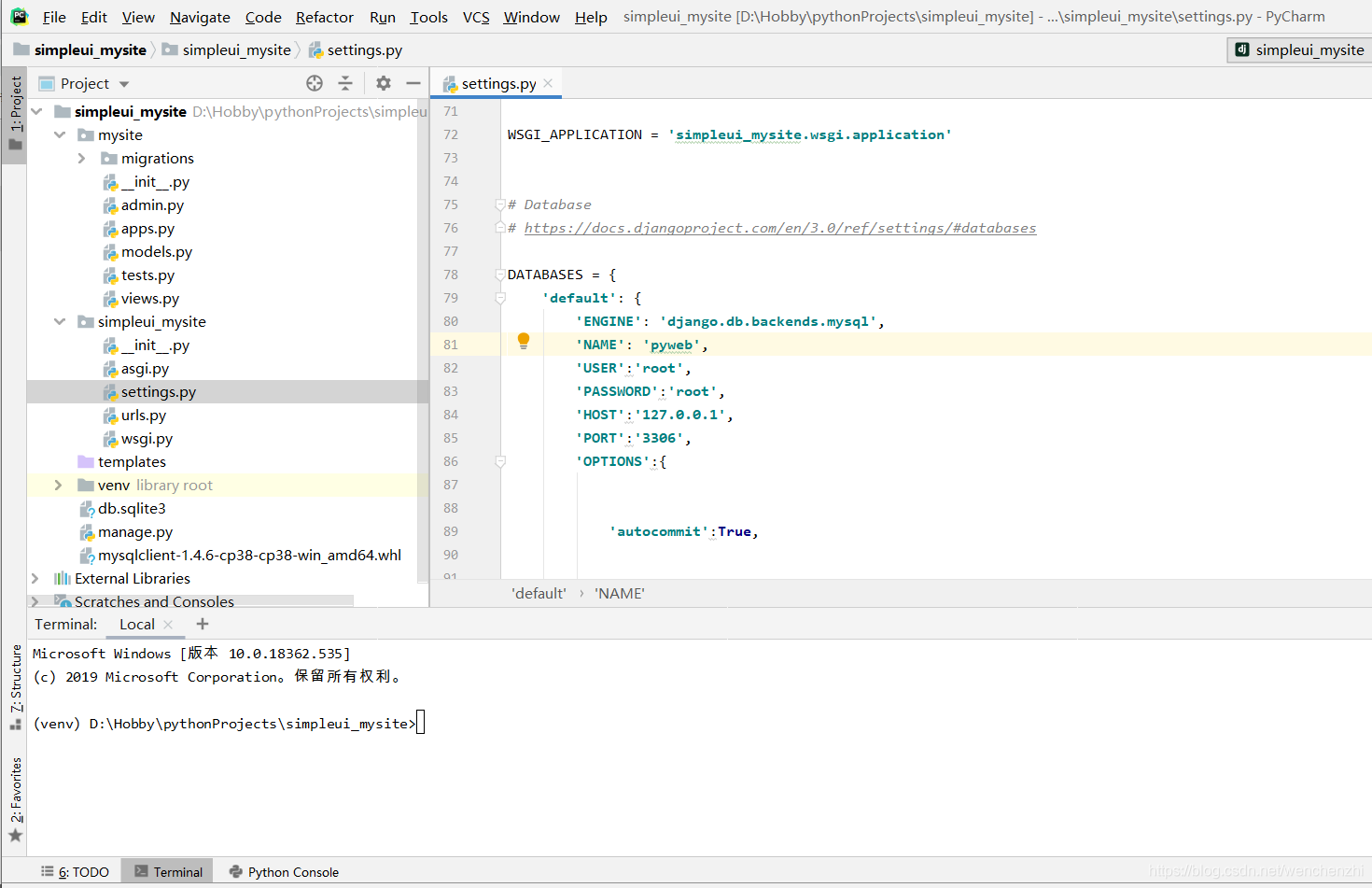Open the VCS menu
1372x888 pixels.
pos(476,17)
